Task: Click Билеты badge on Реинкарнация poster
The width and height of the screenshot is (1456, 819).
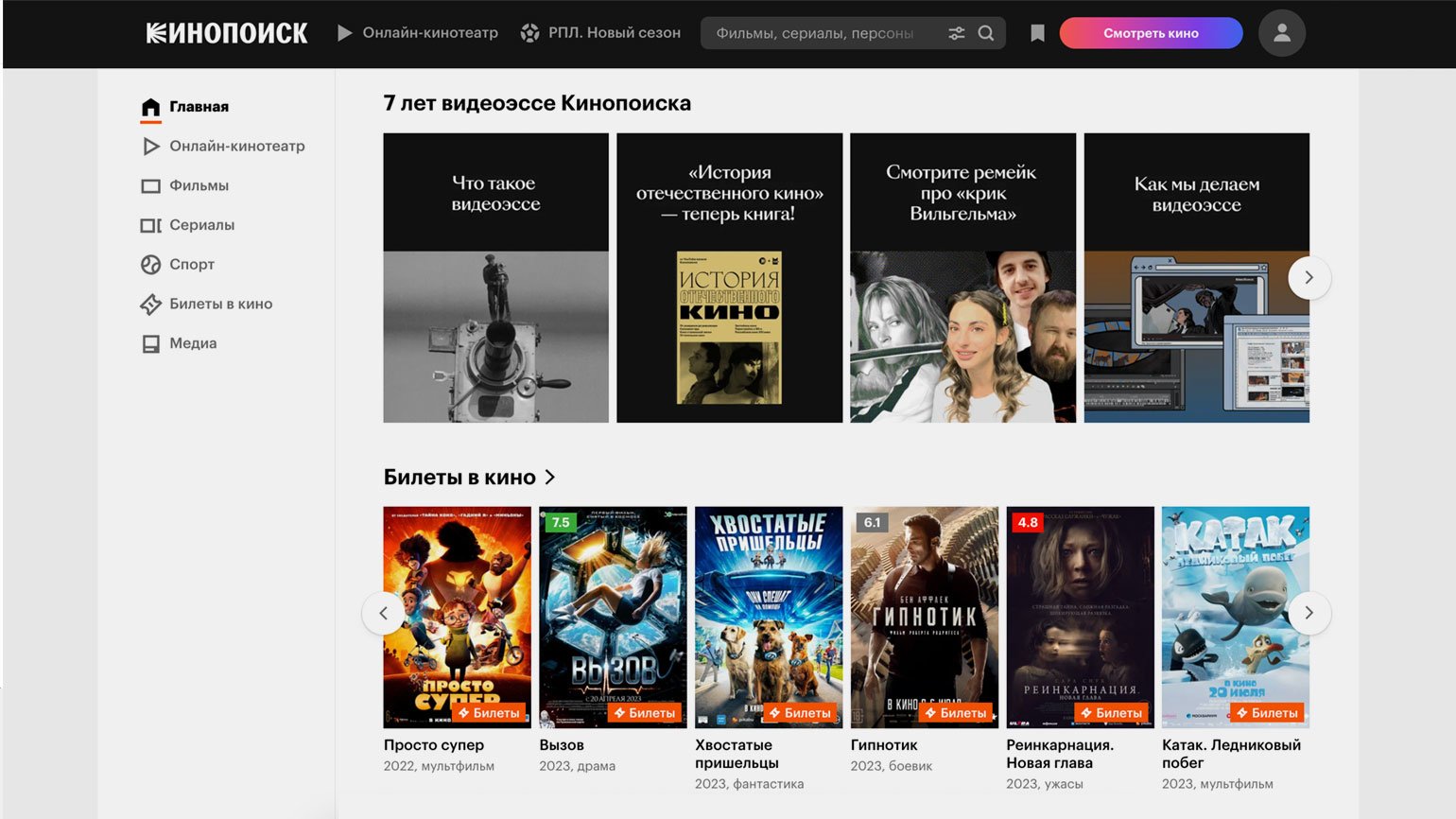Action: [x=1112, y=713]
